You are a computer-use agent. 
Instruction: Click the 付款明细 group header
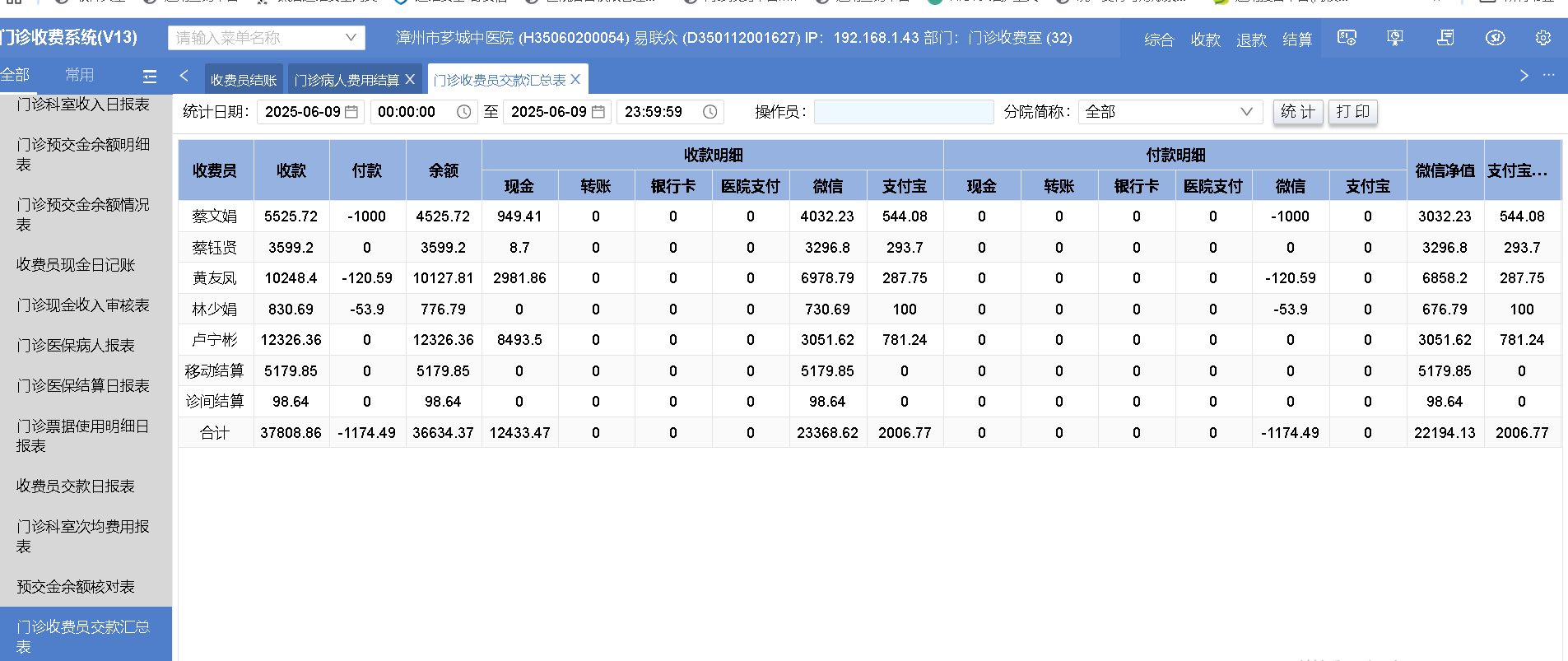click(1175, 155)
